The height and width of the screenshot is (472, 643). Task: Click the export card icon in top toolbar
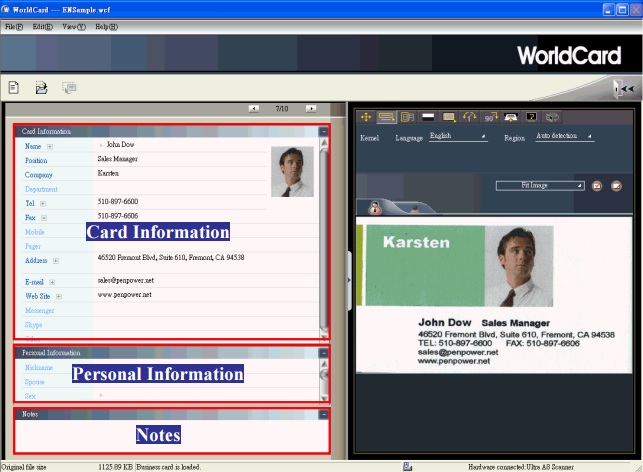[x=41, y=87]
